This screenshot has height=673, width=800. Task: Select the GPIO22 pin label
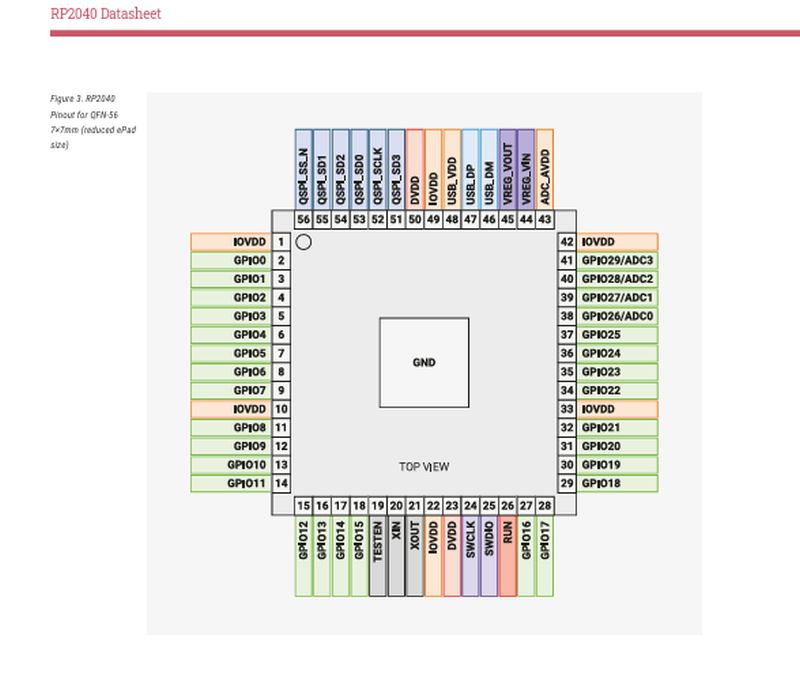pos(617,390)
